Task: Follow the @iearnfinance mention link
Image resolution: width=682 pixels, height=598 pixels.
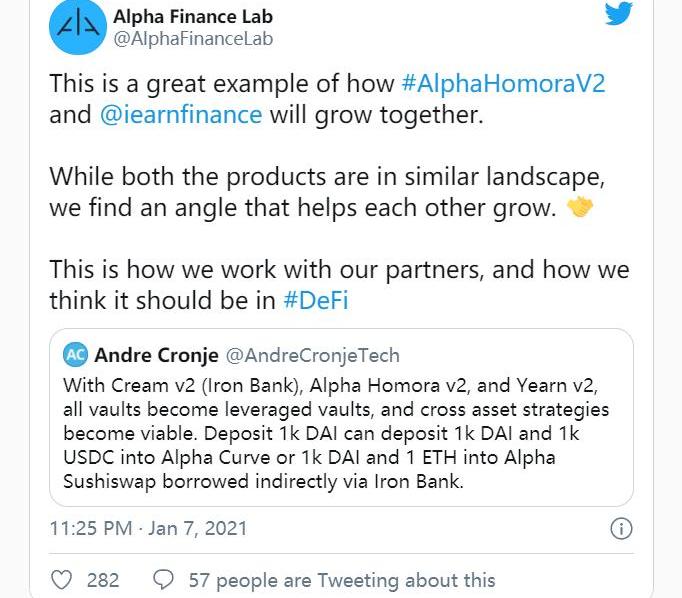Action: 181,114
